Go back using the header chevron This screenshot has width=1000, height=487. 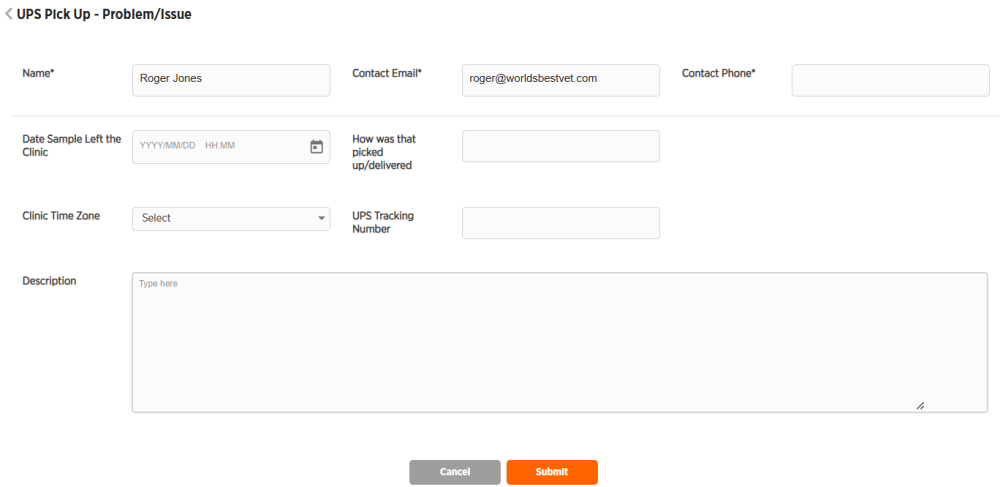coord(8,13)
